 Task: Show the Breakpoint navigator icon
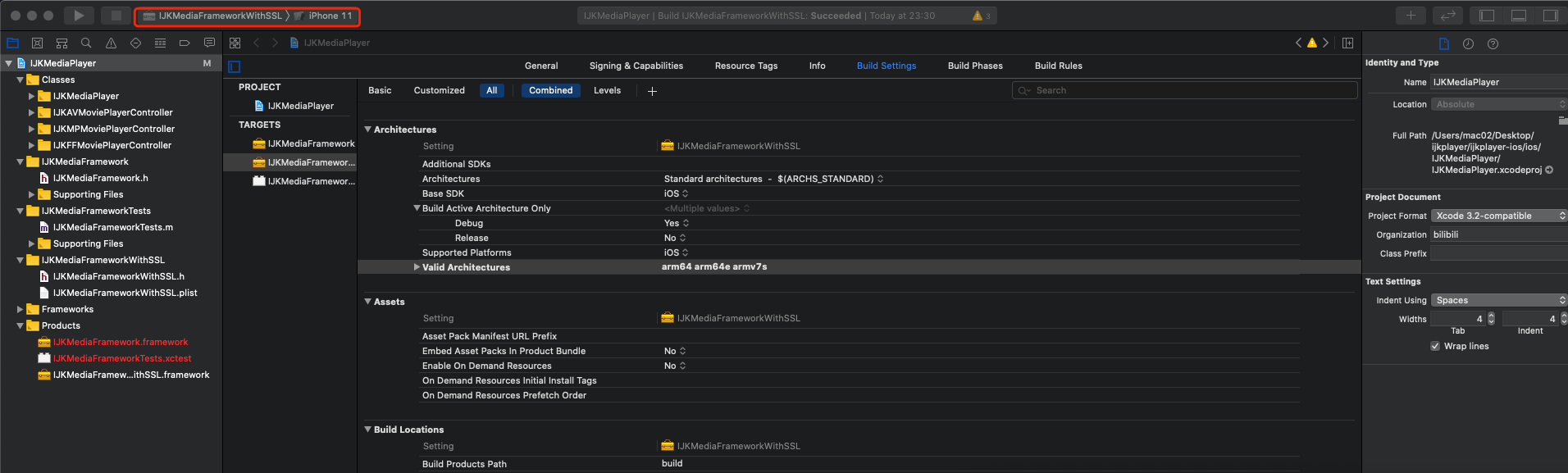pos(185,43)
